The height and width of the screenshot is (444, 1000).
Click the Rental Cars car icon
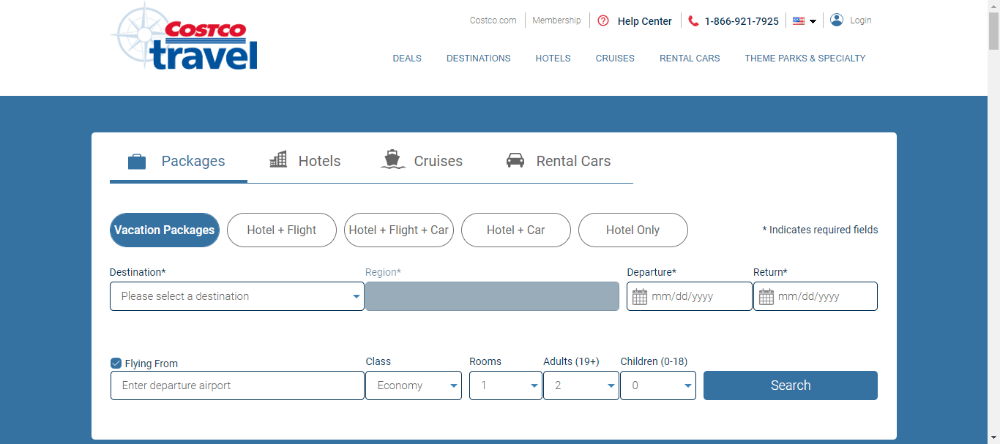tap(515, 161)
